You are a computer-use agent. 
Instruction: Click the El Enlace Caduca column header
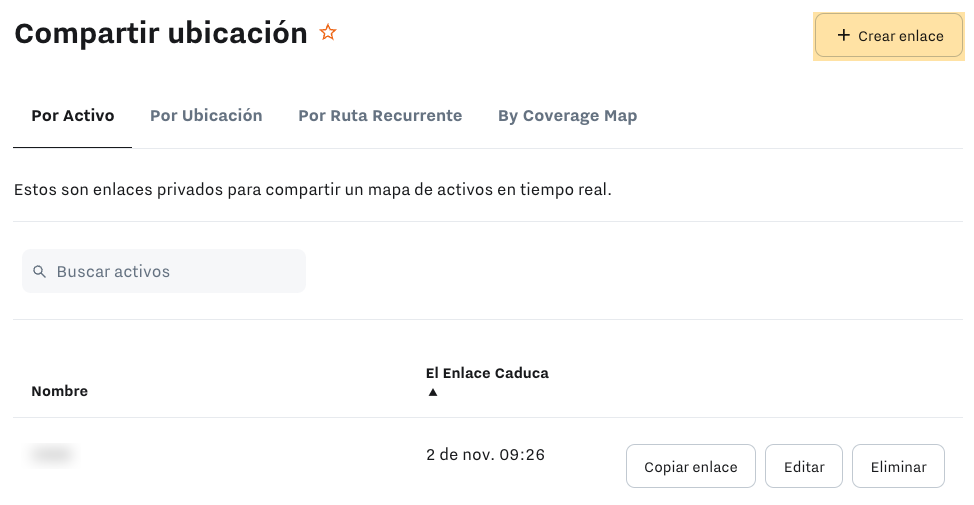487,373
